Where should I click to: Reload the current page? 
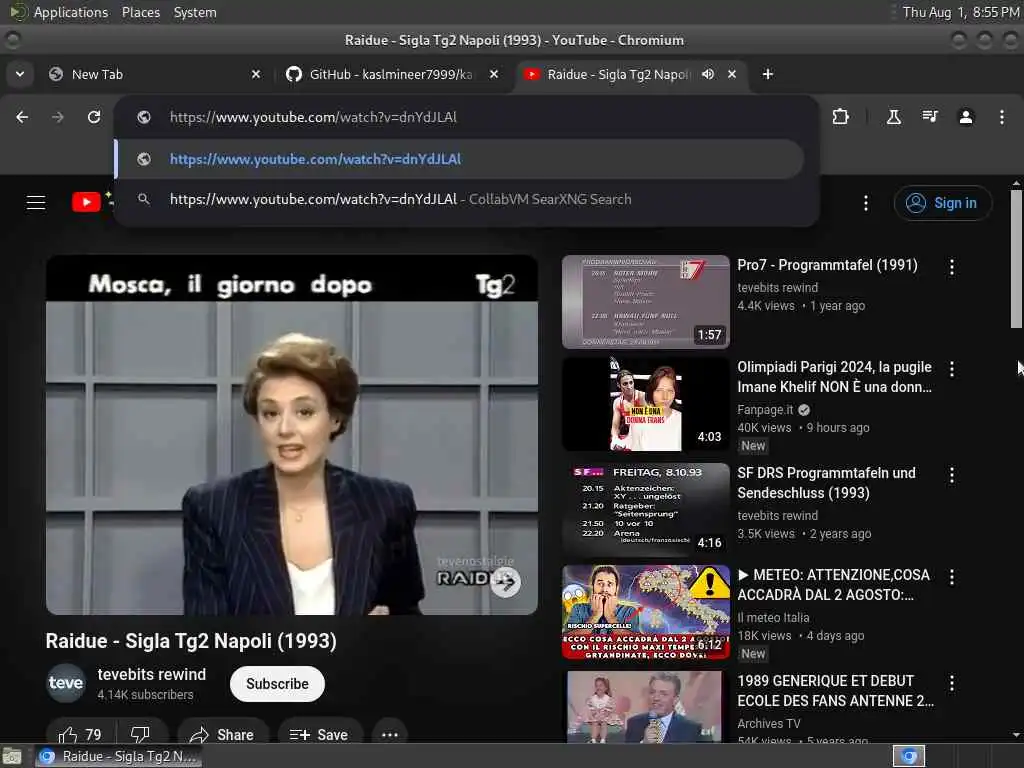point(94,117)
